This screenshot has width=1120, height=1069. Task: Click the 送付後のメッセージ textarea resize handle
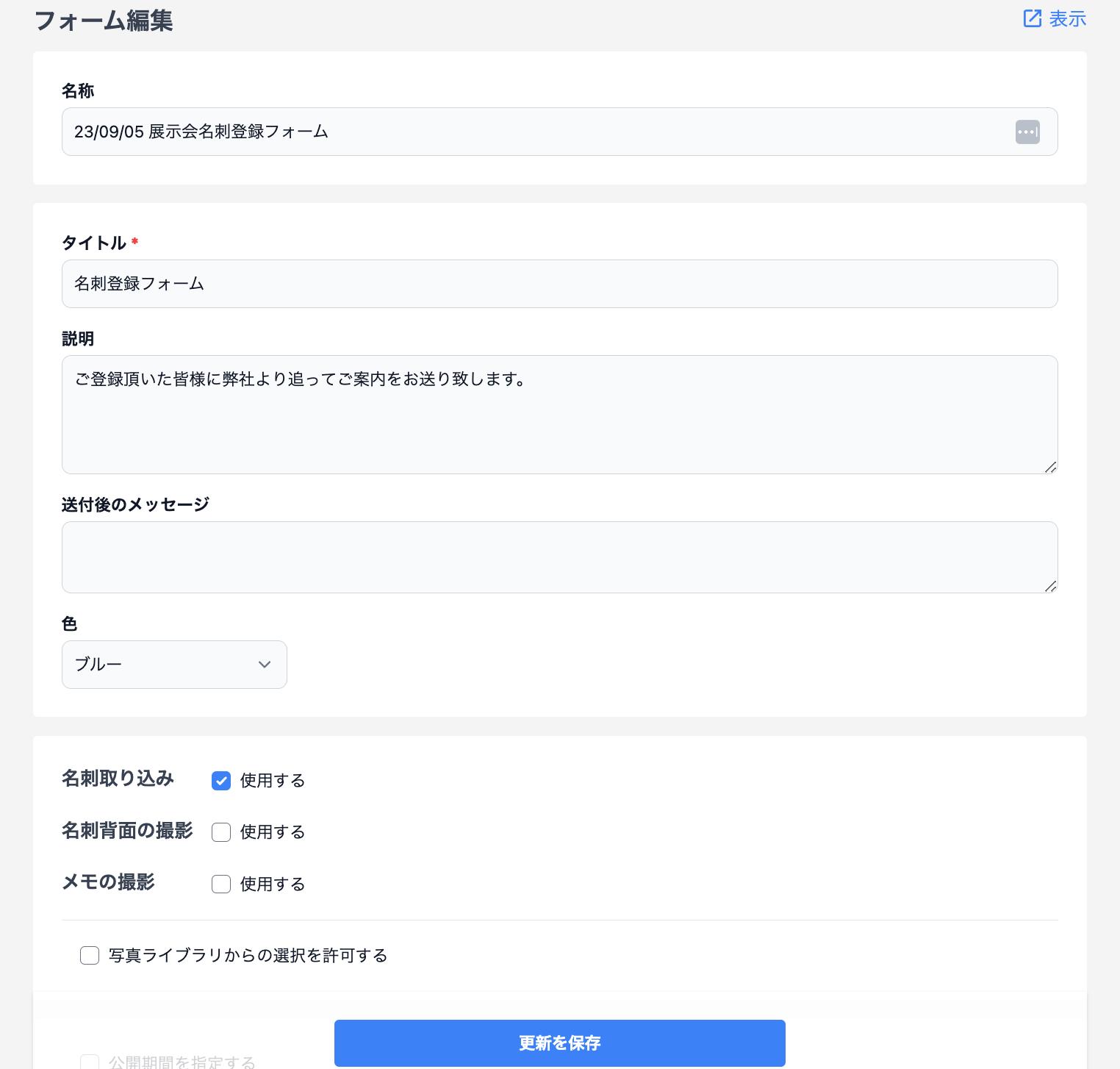point(1050,586)
